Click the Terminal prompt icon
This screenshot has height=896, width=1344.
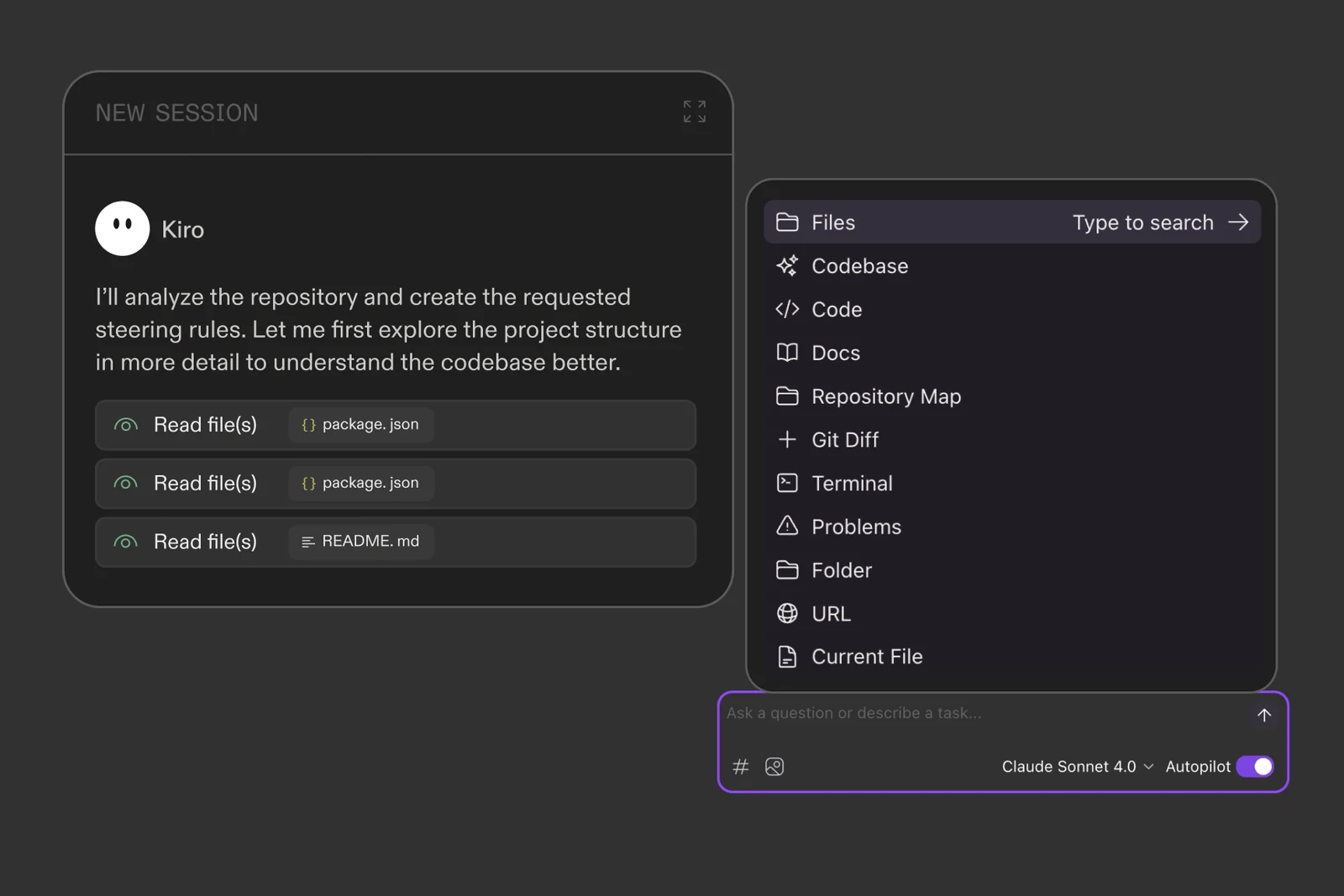pos(787,483)
